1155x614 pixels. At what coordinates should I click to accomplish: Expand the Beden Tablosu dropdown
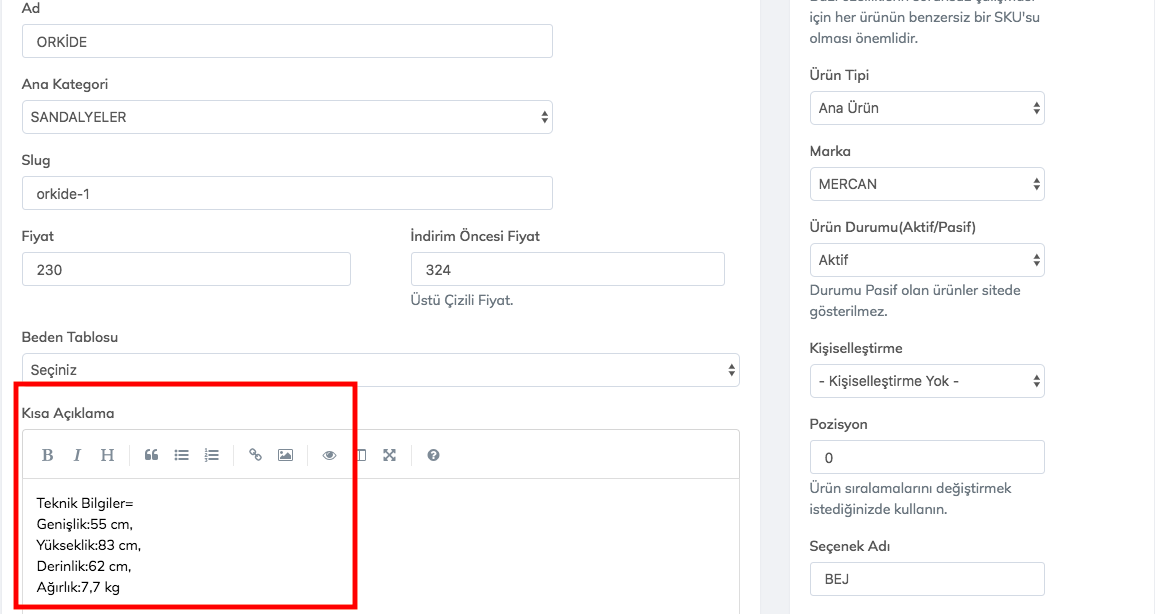380,370
